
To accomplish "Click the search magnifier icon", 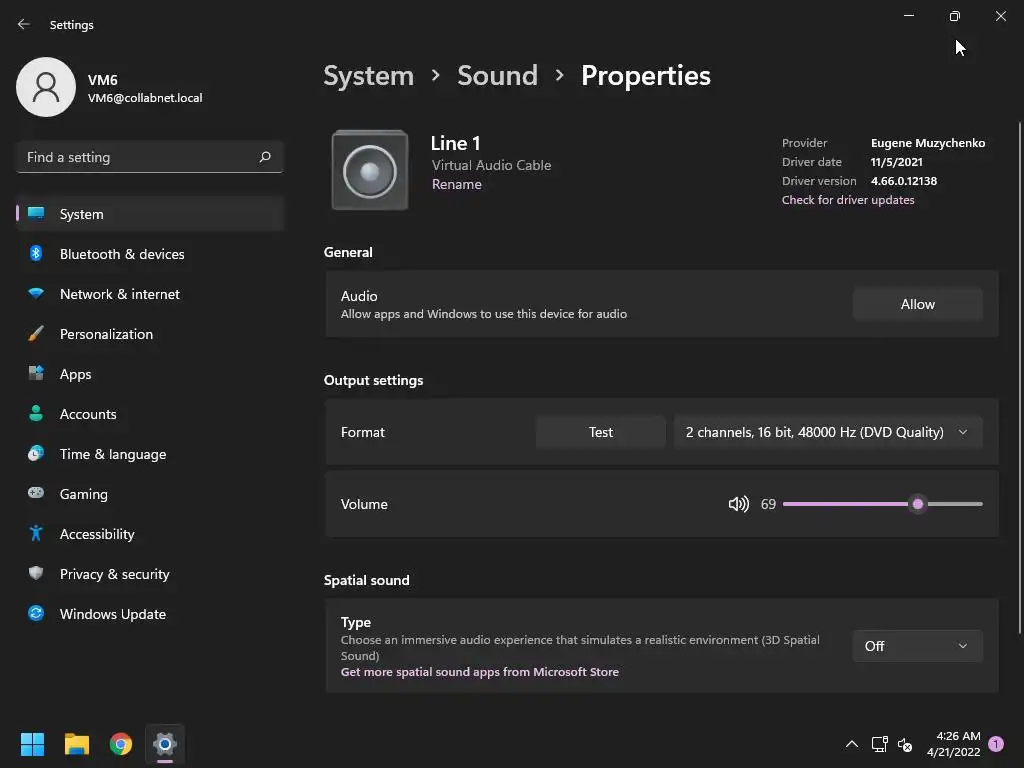I will point(265,157).
